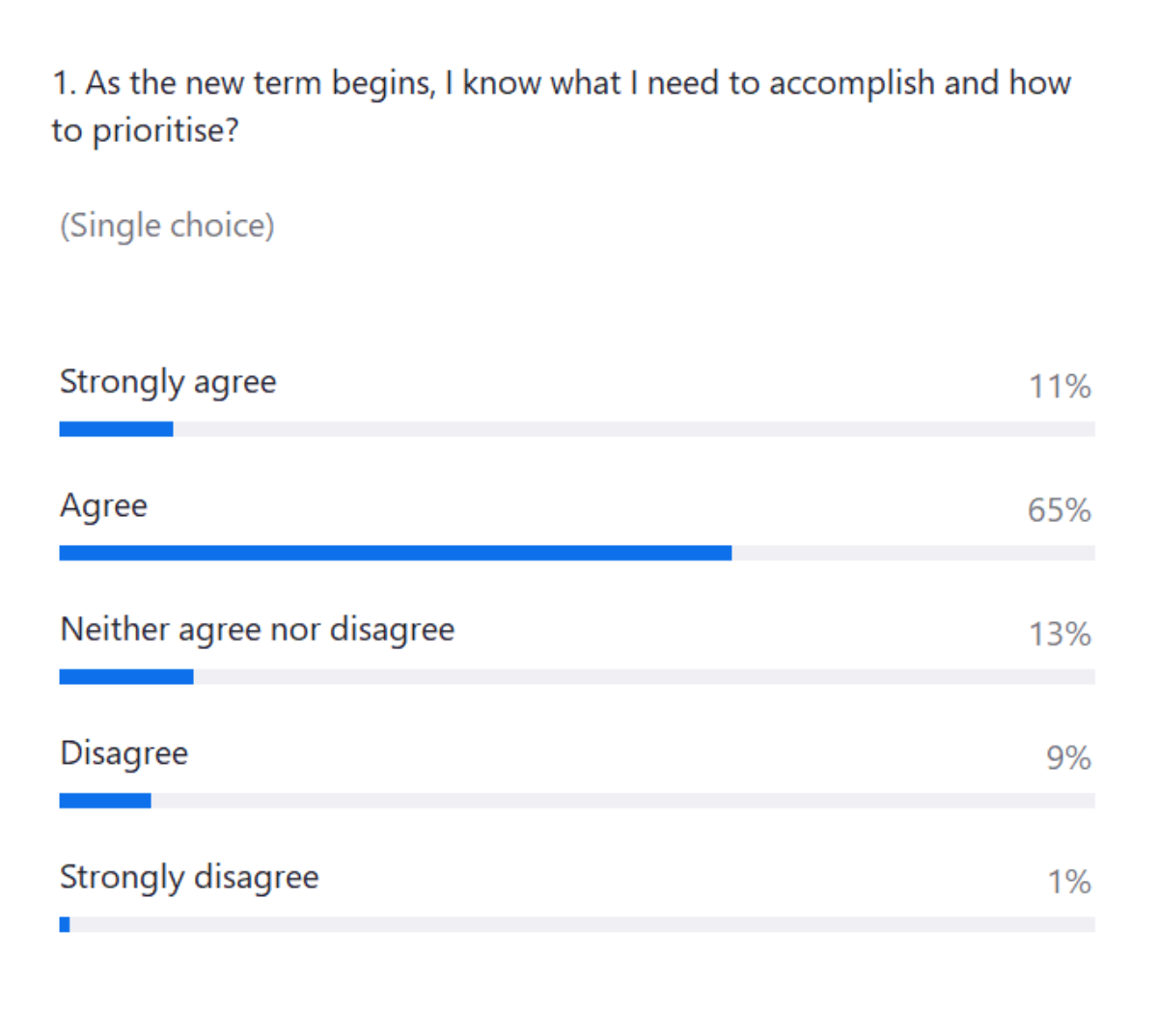Click the 9% result value
1158x1036 pixels.
(x=1068, y=757)
